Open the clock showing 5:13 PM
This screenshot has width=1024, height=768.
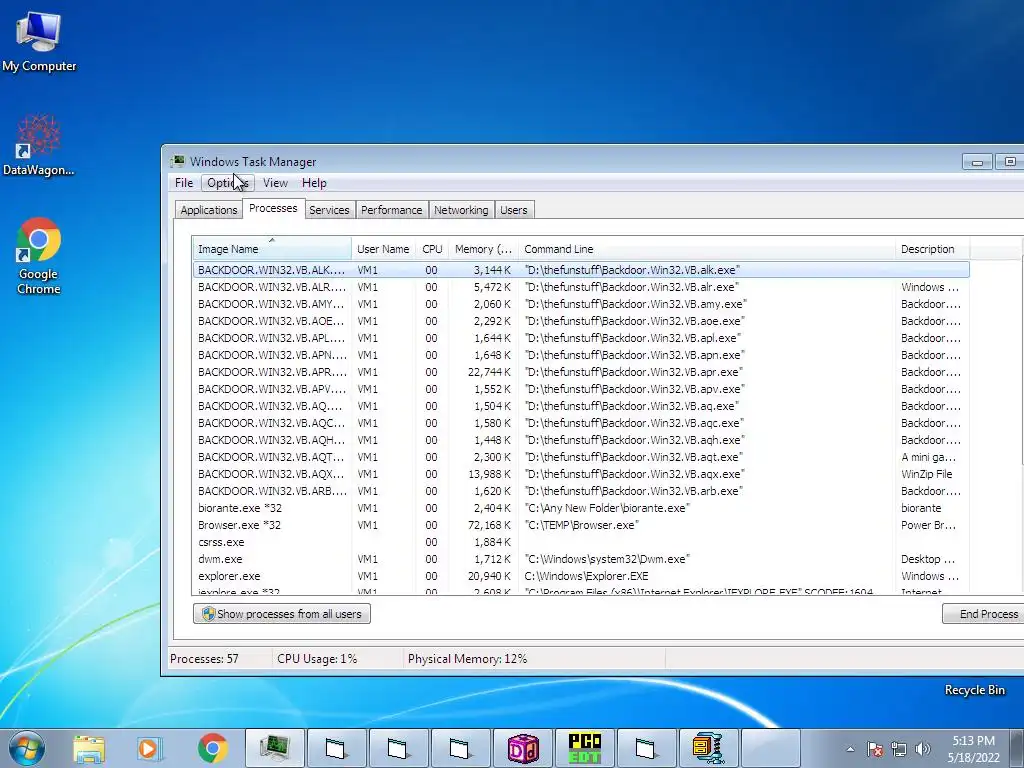[x=974, y=749]
